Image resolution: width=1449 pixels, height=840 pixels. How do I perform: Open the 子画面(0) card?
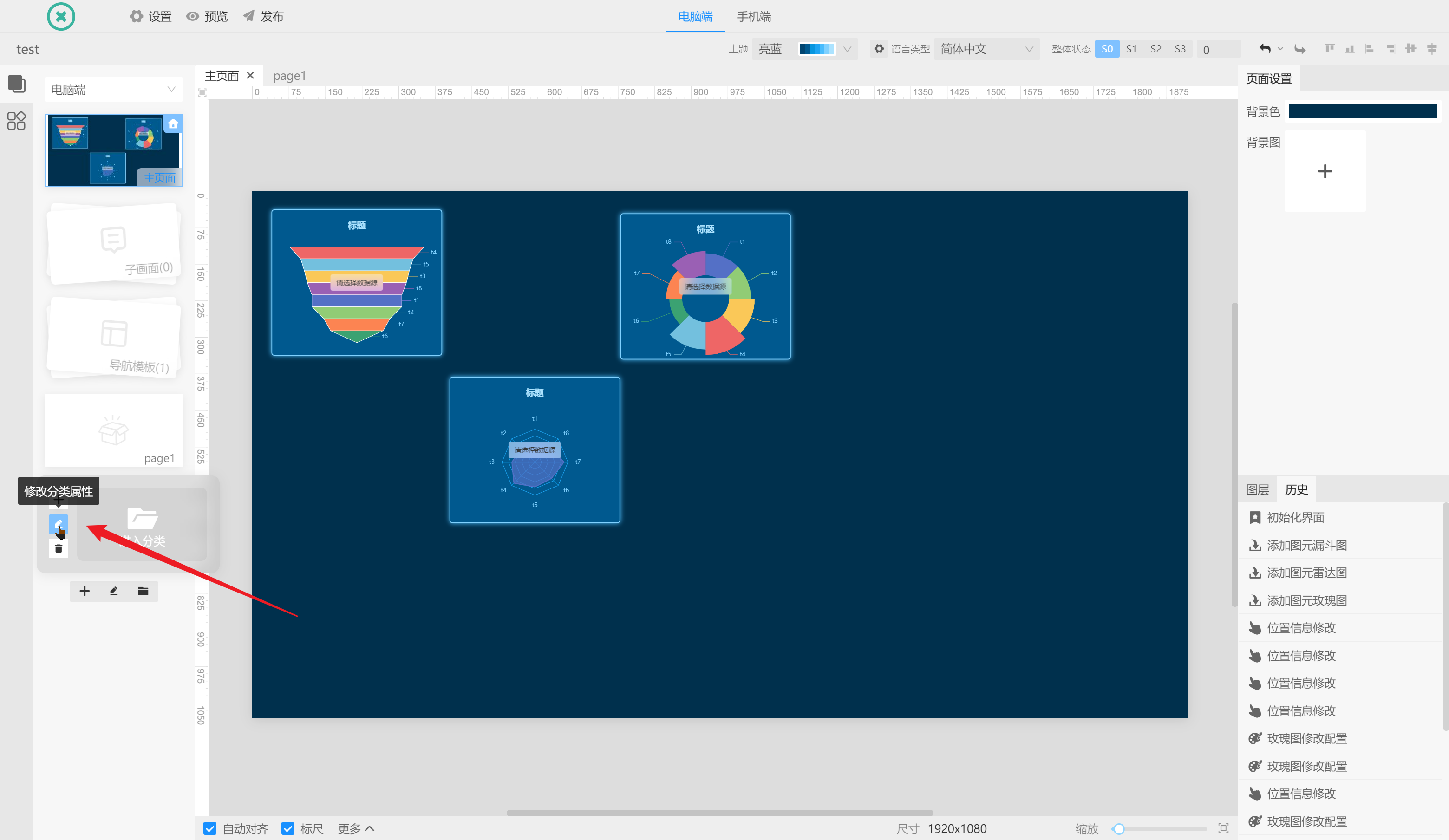113,243
